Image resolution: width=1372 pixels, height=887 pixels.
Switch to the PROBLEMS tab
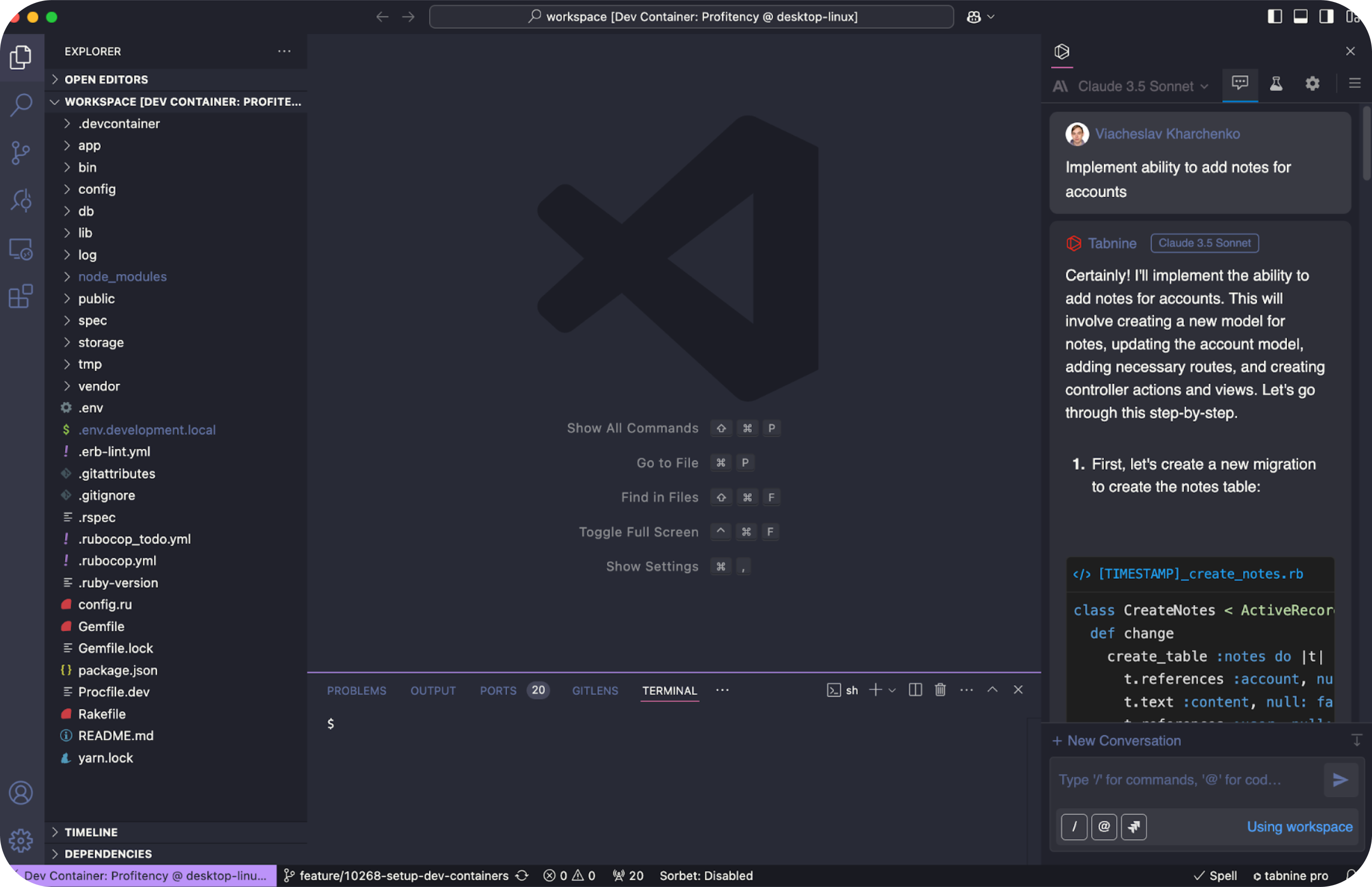(356, 691)
